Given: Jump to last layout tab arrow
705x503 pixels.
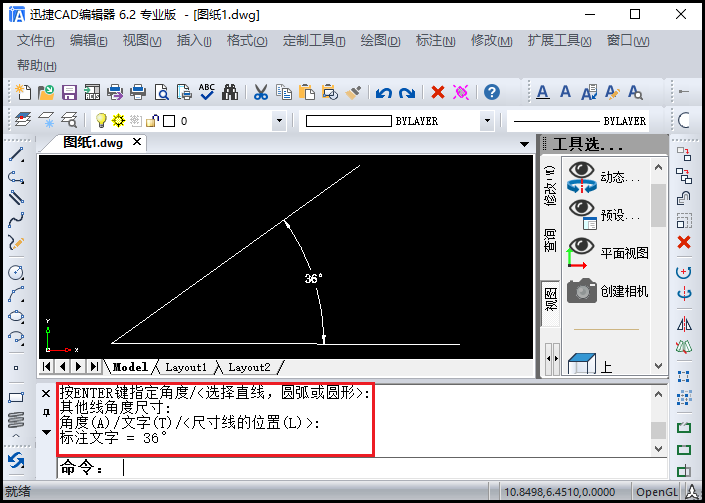Looking at the screenshot, I should tap(94, 366).
